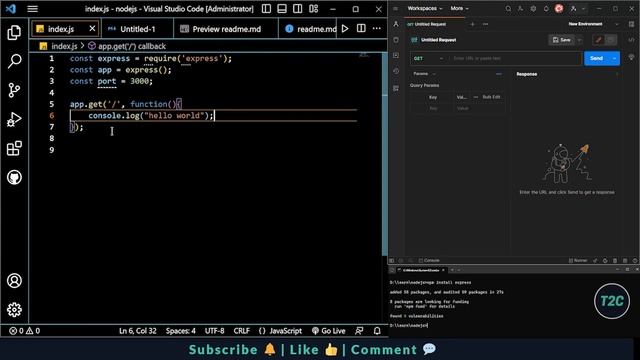Open the Run and Debug view
Viewport: 640px width, 360px height.
(x=14, y=119)
